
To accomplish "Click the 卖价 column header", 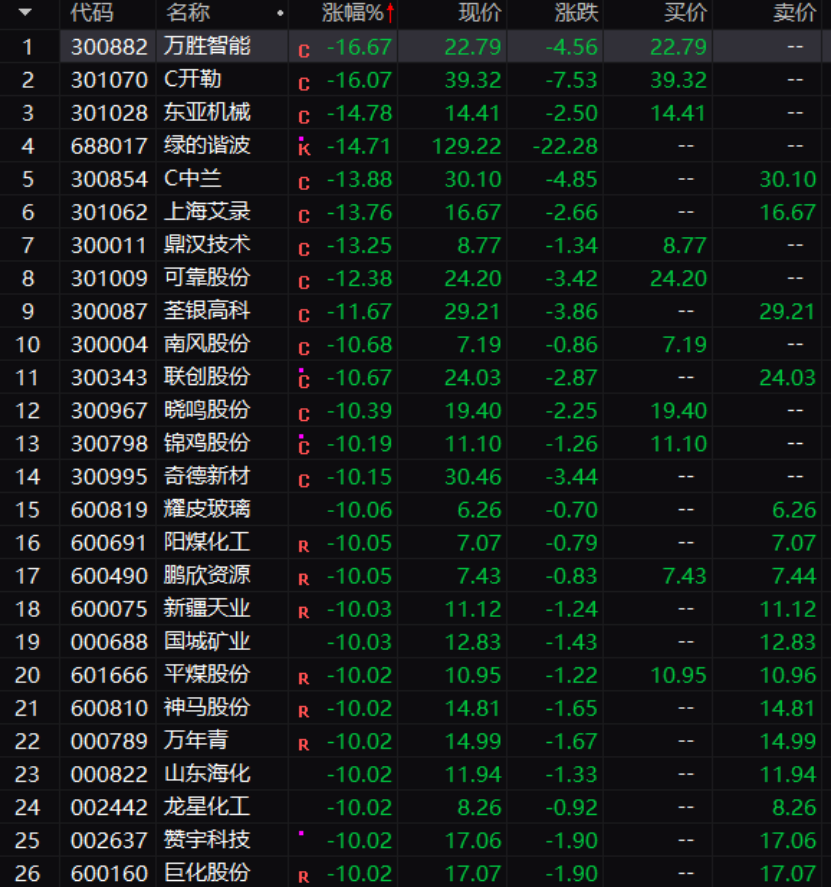I will tap(794, 14).
